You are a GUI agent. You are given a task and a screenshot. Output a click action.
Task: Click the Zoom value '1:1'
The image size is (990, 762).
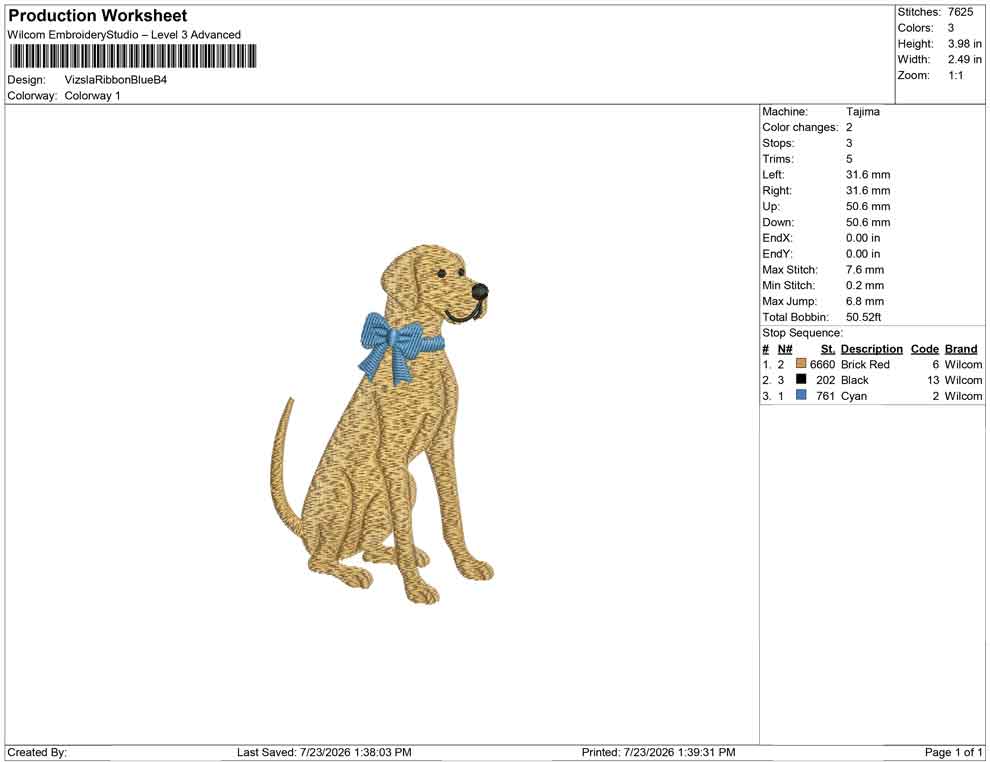click(x=956, y=75)
